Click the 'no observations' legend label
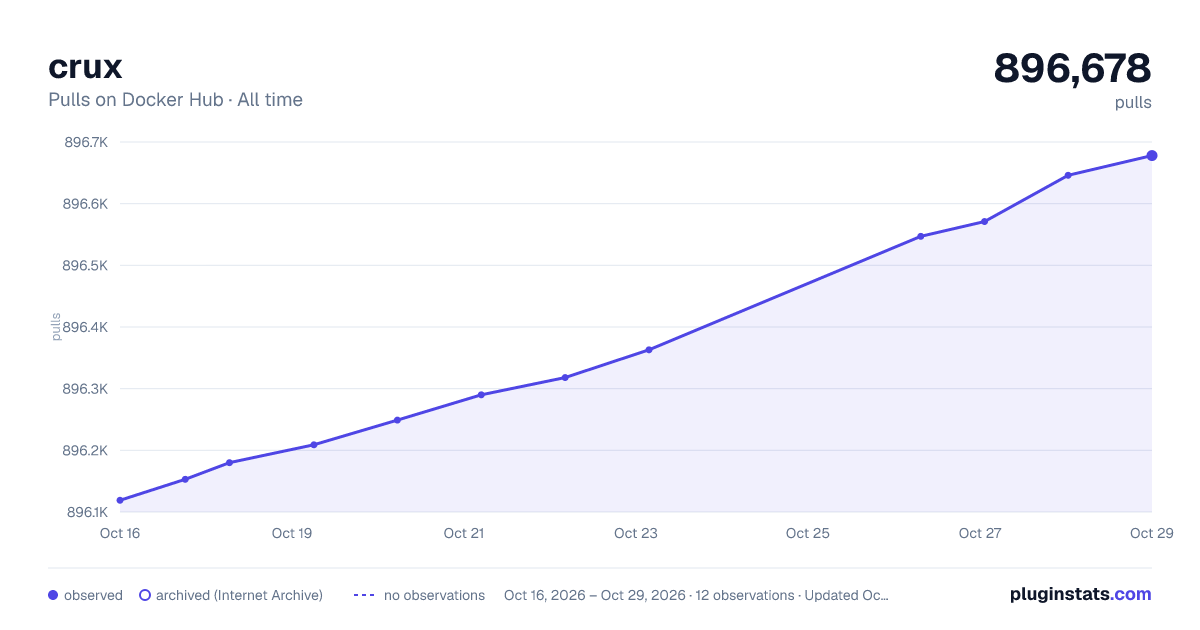Screen dimensions: 1200x630 pyautogui.click(x=434, y=595)
